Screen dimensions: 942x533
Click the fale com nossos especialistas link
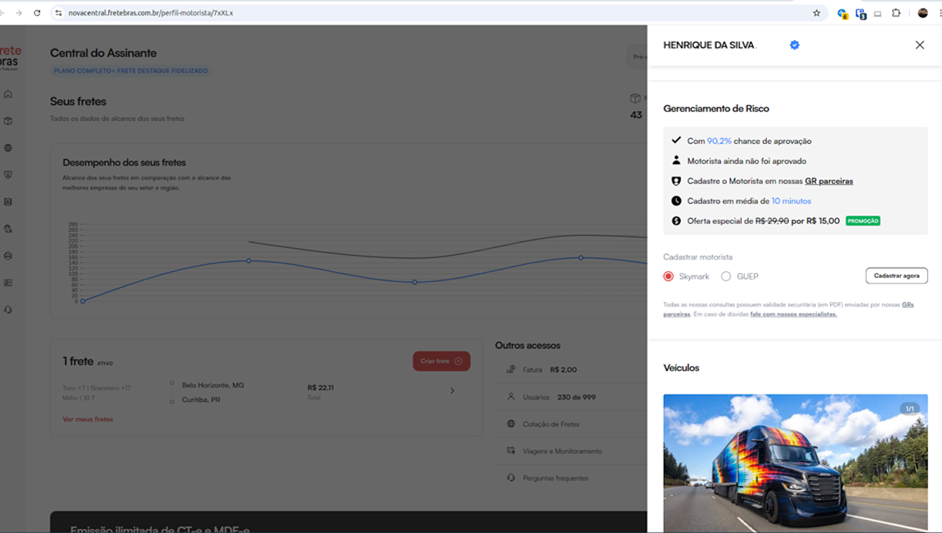793,314
